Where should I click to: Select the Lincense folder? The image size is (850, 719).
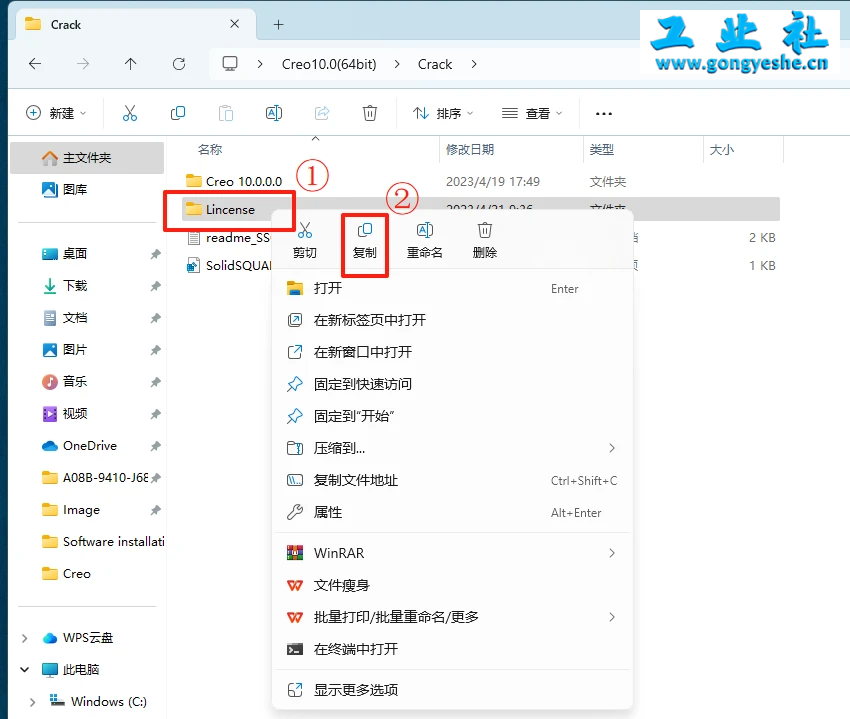point(220,209)
